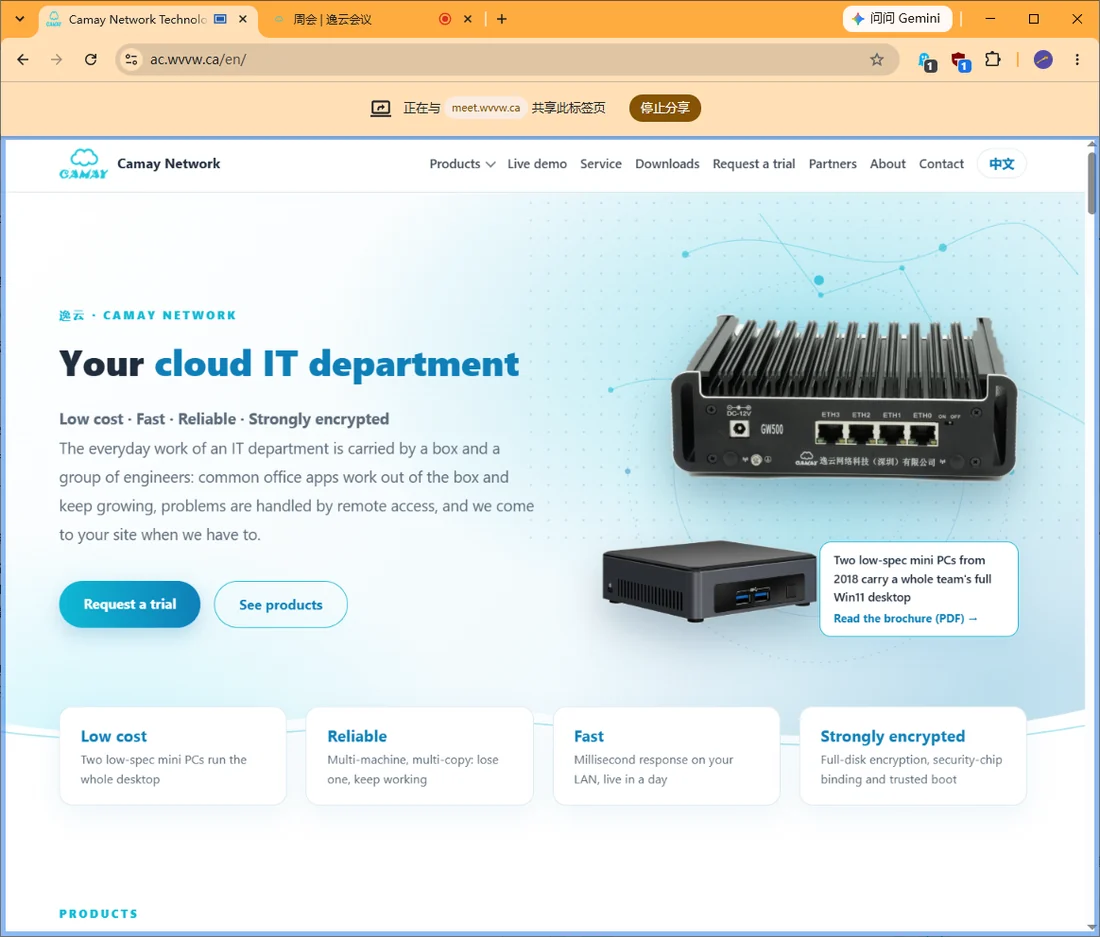Click the Fast feature card
Viewport: 1100px width, 937px height.
point(666,756)
